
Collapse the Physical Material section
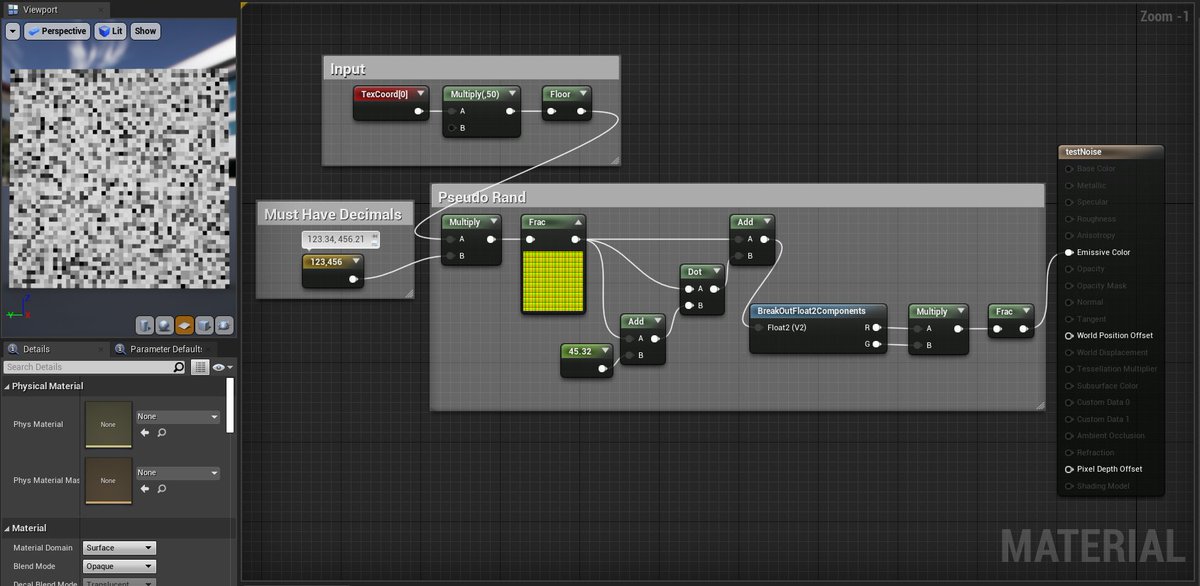click(x=8, y=386)
